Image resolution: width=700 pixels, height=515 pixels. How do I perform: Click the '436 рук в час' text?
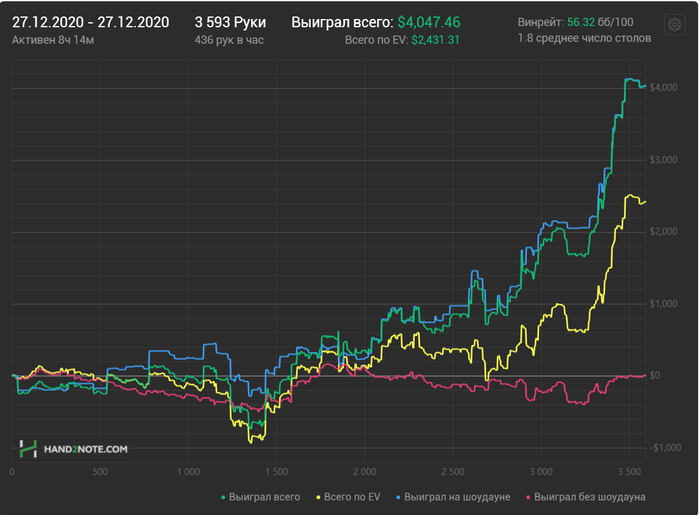click(229, 40)
